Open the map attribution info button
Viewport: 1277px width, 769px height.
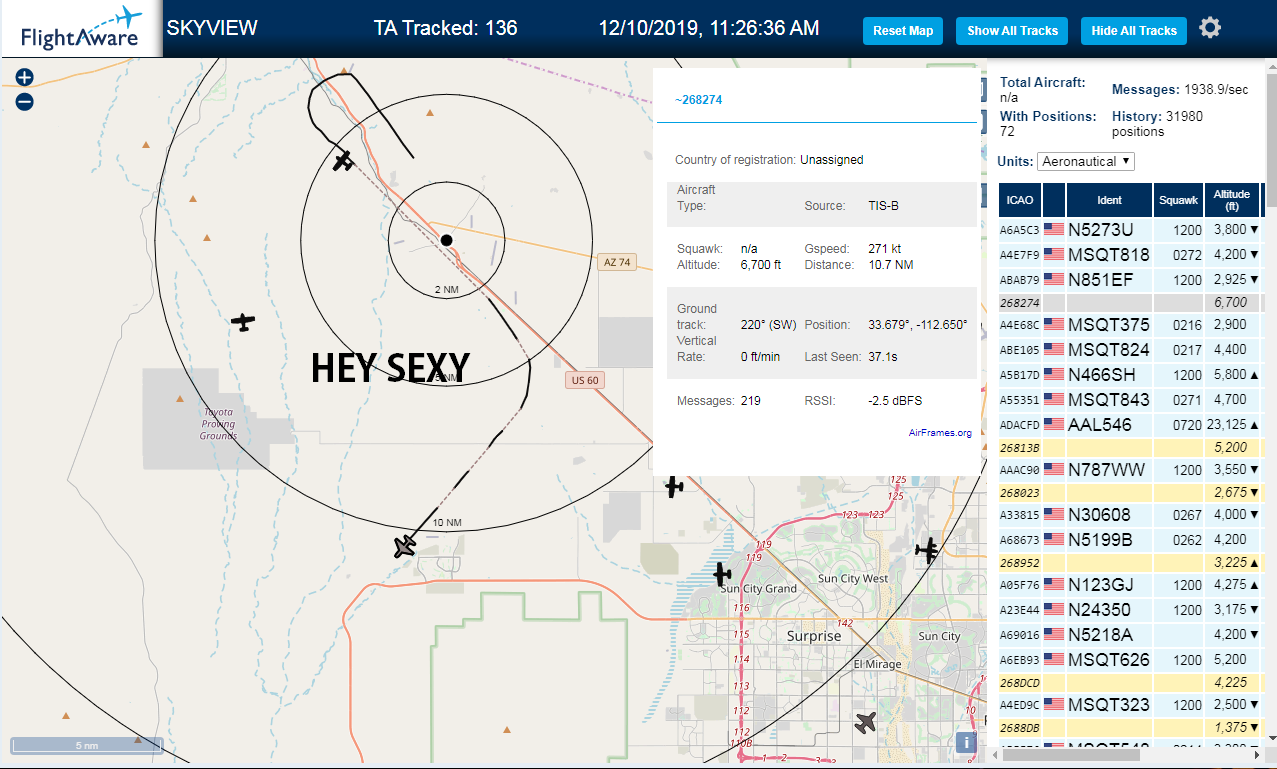point(965,742)
